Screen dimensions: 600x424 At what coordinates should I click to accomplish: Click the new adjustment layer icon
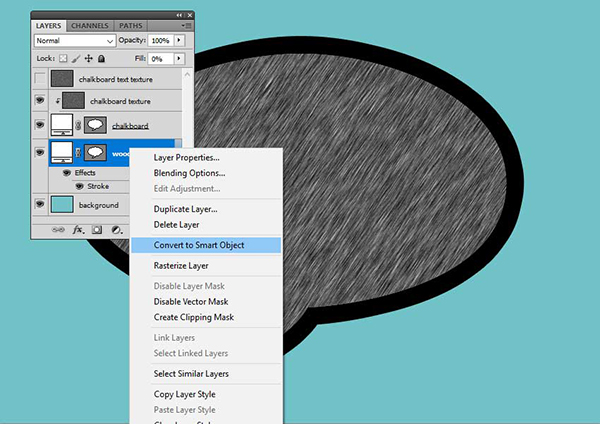click(117, 229)
